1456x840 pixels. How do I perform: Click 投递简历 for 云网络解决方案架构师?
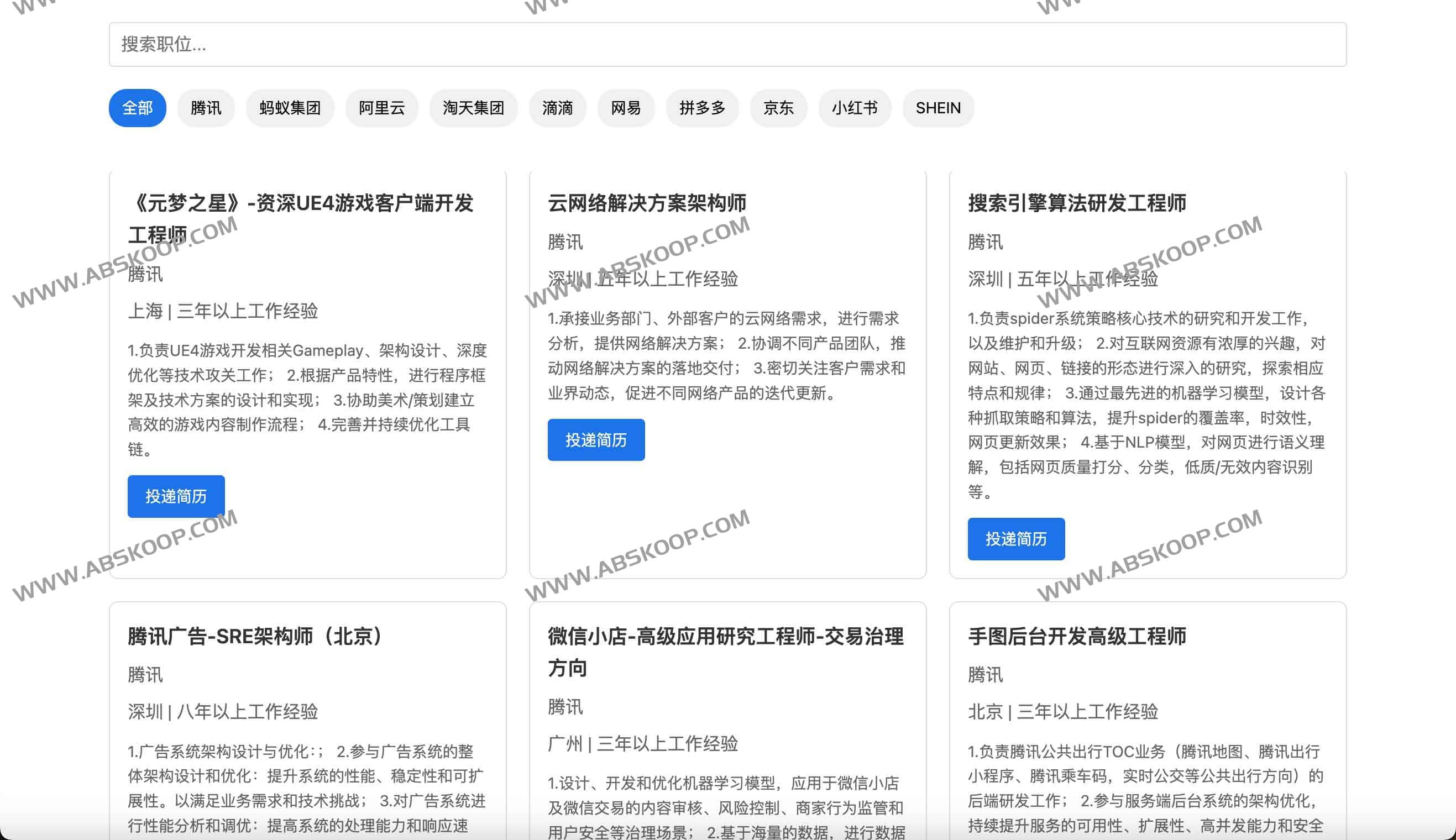pyautogui.click(x=595, y=440)
